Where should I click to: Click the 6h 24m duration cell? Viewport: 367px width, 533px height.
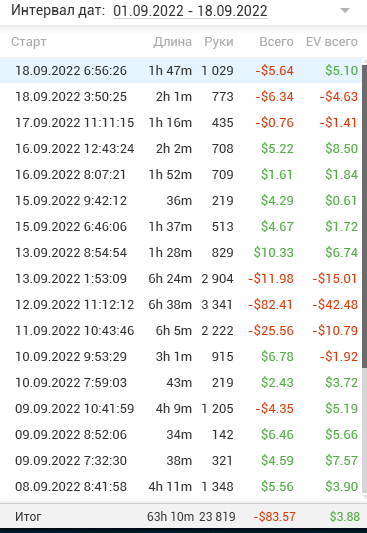[170, 278]
